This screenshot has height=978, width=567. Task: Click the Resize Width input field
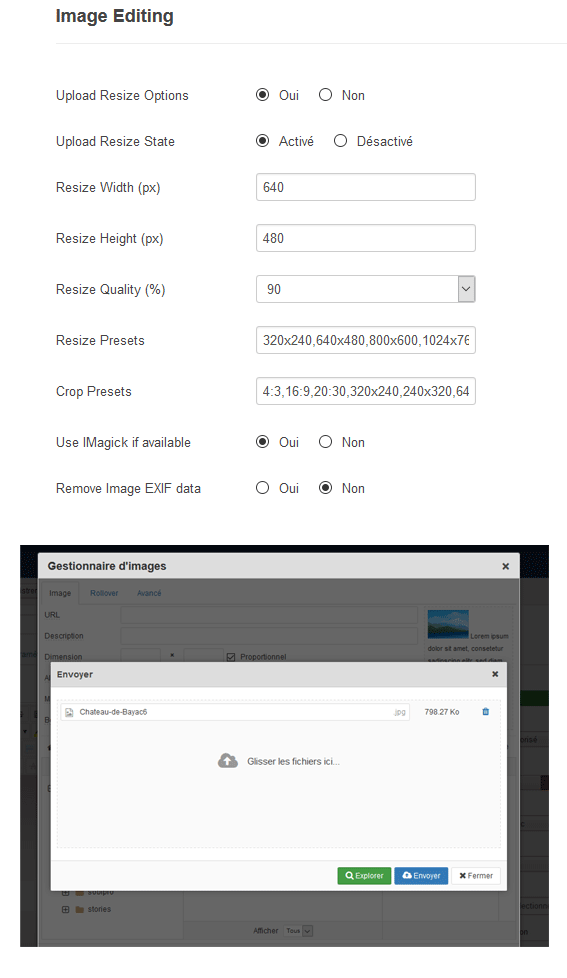tap(366, 187)
